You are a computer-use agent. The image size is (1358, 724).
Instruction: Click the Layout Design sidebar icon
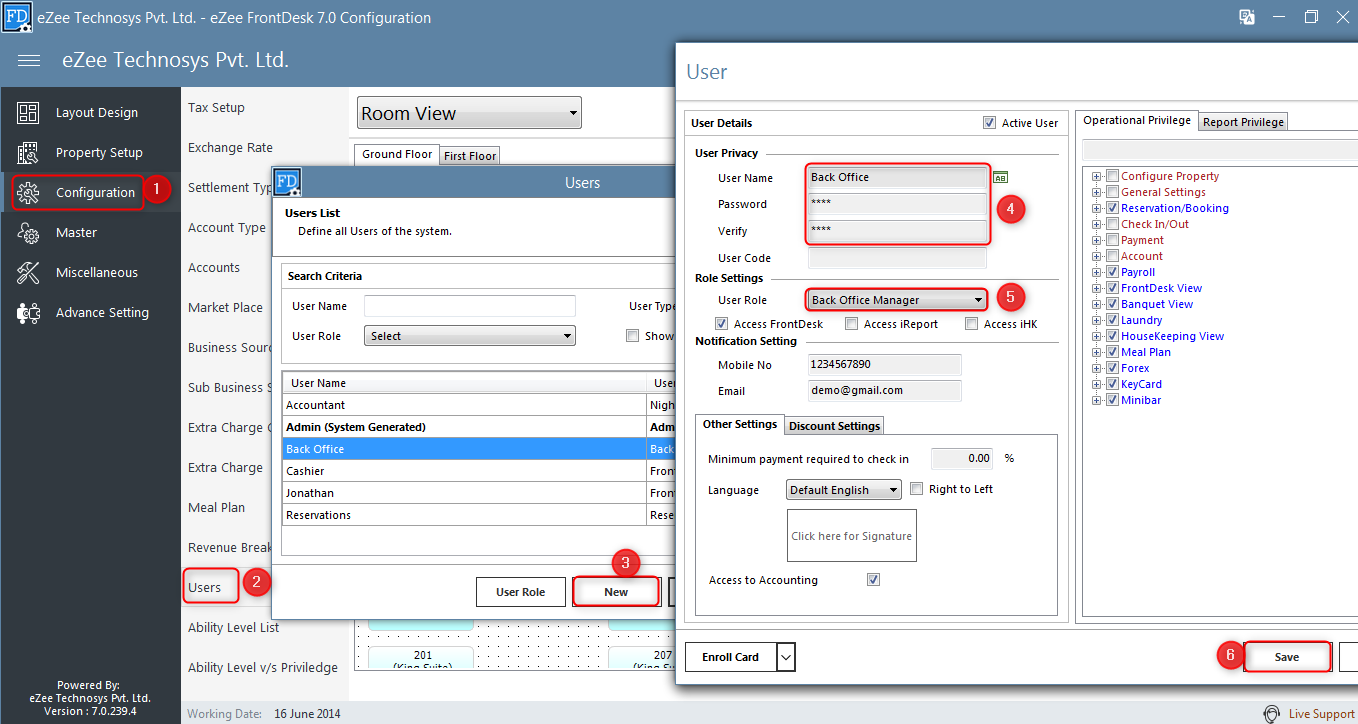click(28, 113)
